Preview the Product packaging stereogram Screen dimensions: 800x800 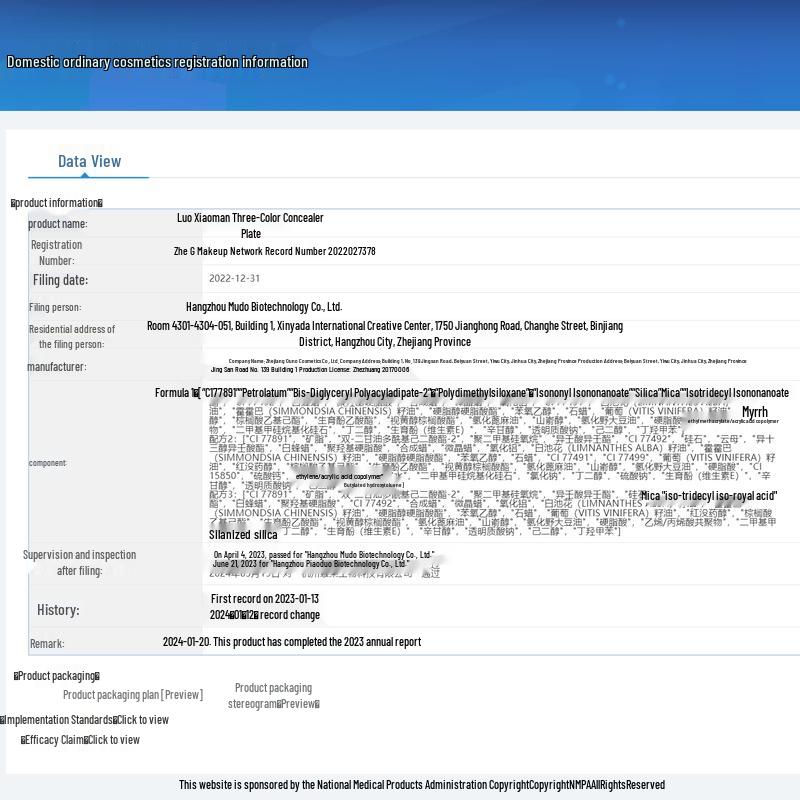[x=273, y=696]
